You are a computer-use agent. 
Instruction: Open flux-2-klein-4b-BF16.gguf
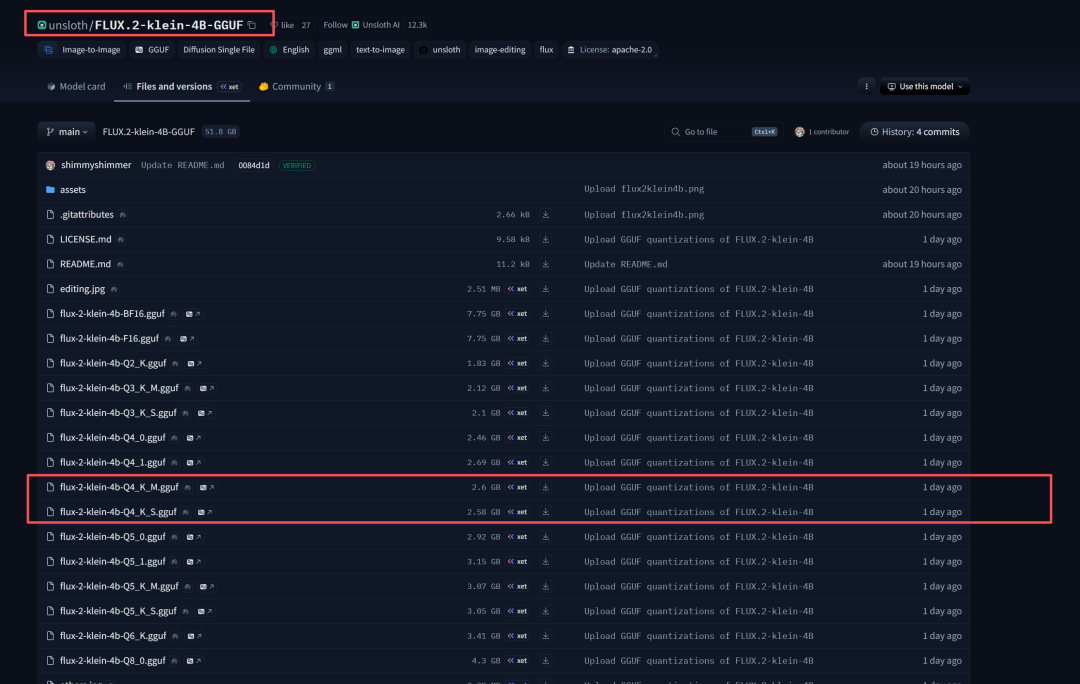[x=112, y=313]
